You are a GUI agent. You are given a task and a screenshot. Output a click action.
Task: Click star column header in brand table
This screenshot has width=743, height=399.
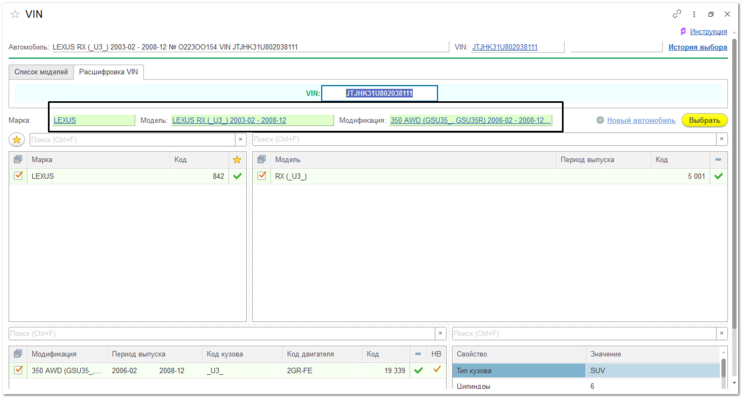(x=237, y=160)
